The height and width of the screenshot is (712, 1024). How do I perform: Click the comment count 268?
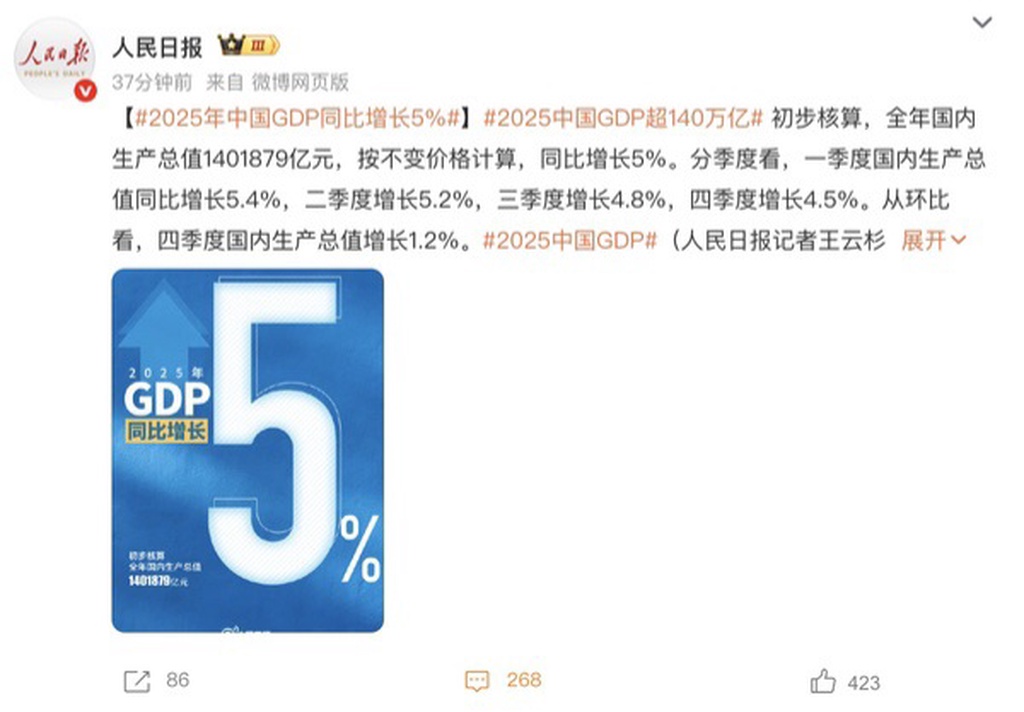pyautogui.click(x=524, y=680)
